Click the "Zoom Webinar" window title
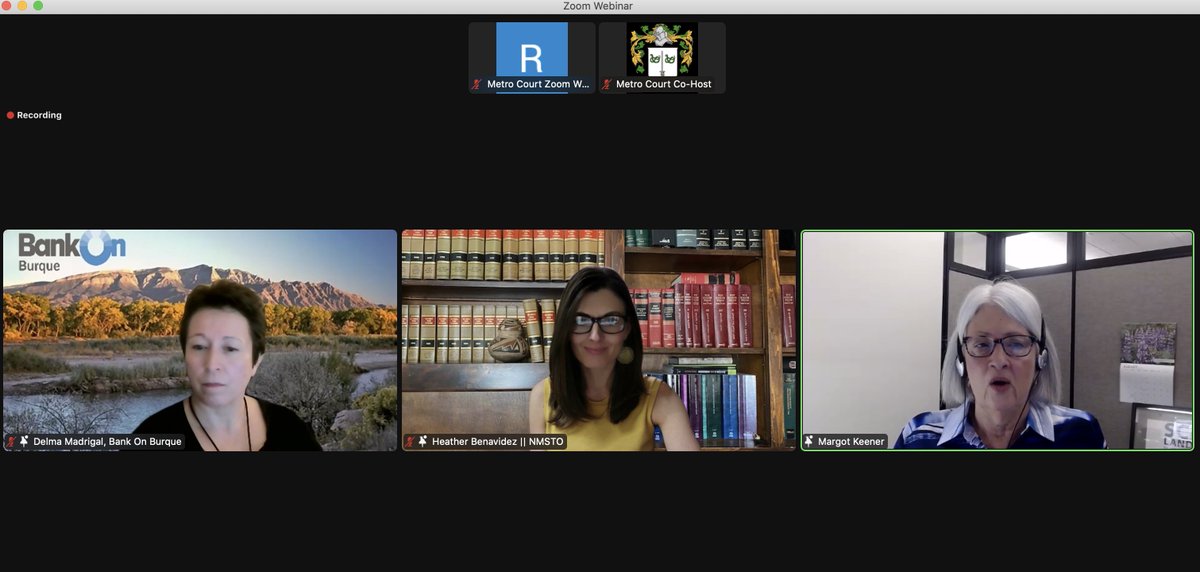The height and width of the screenshot is (572, 1200). click(x=598, y=6)
